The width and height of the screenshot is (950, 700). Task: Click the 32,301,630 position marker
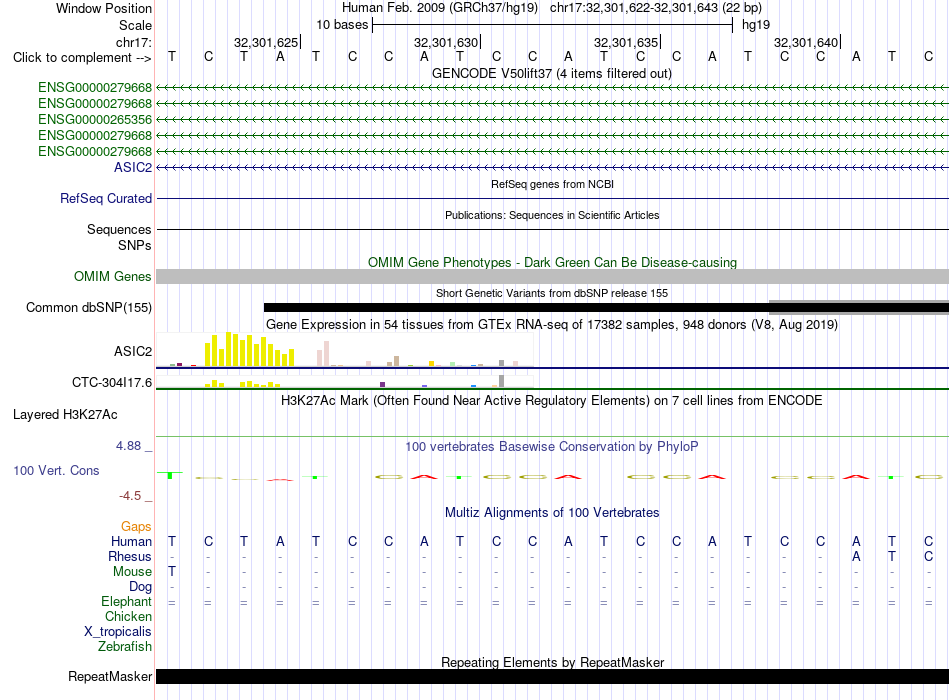446,42
